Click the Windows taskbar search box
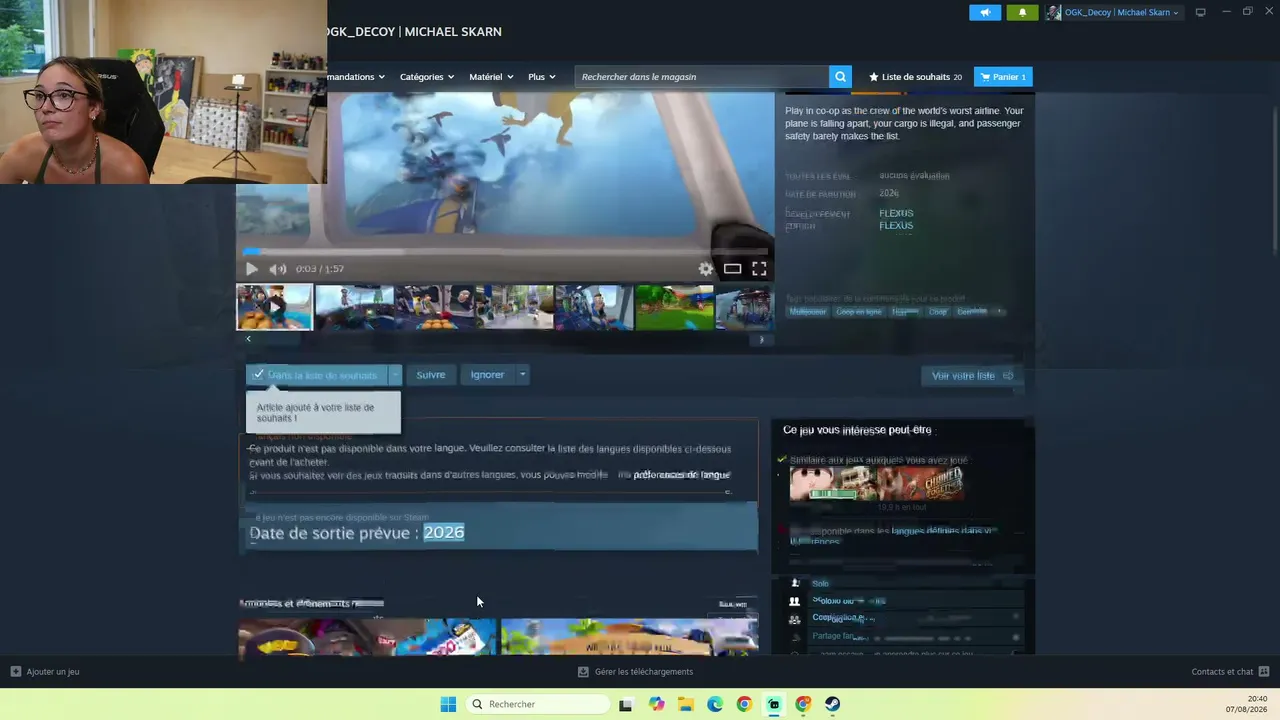This screenshot has width=1280, height=720. tap(538, 704)
